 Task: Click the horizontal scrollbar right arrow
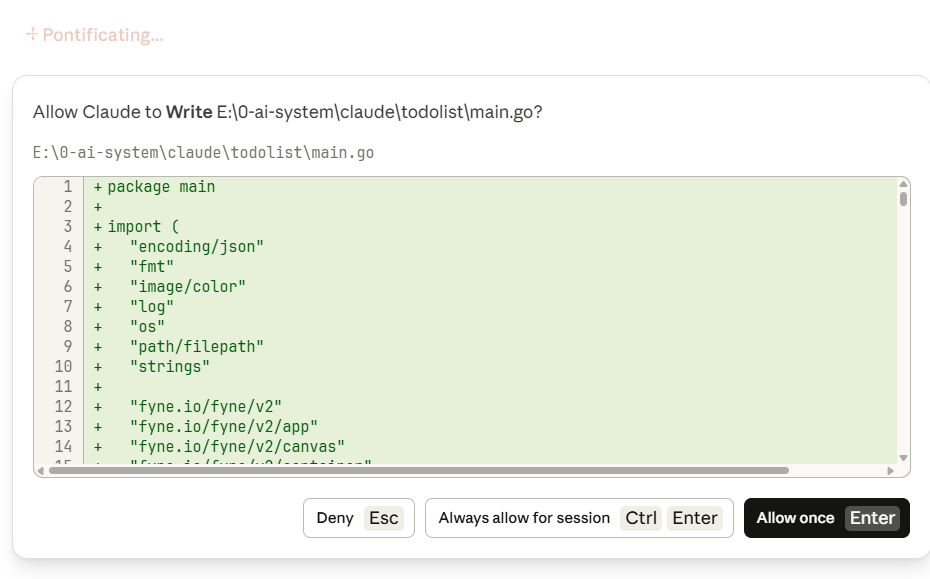pos(890,470)
